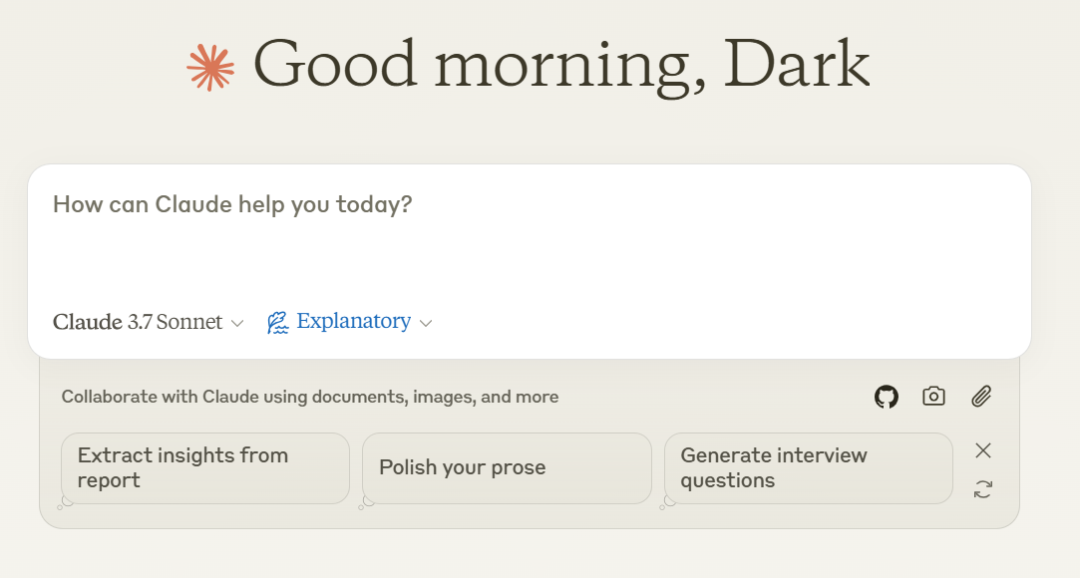Capture a screenshot with the camera icon
Image resolution: width=1080 pixels, height=578 pixels.
tap(933, 397)
